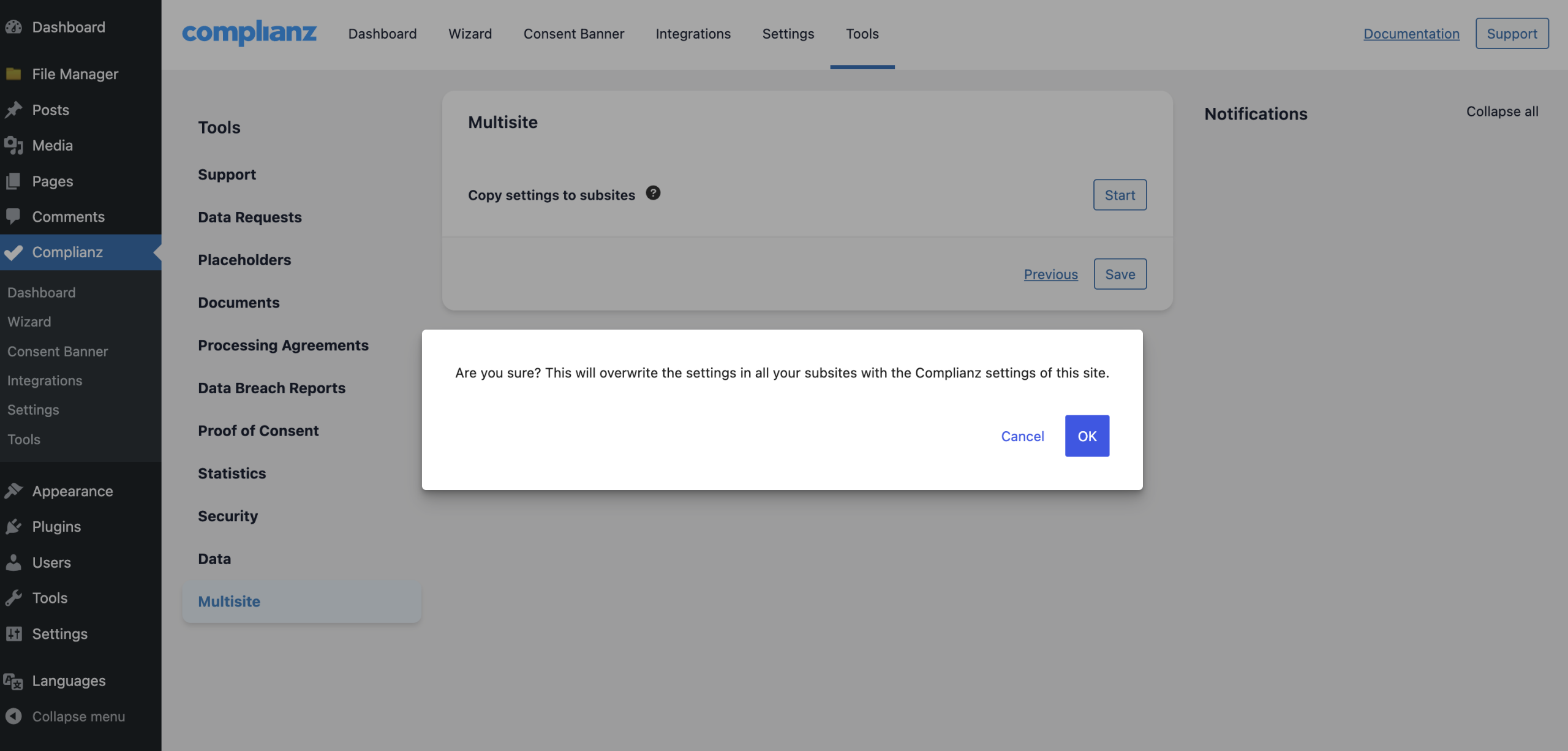1568x751 pixels.
Task: Click the Plugins plug icon
Action: tap(13, 526)
